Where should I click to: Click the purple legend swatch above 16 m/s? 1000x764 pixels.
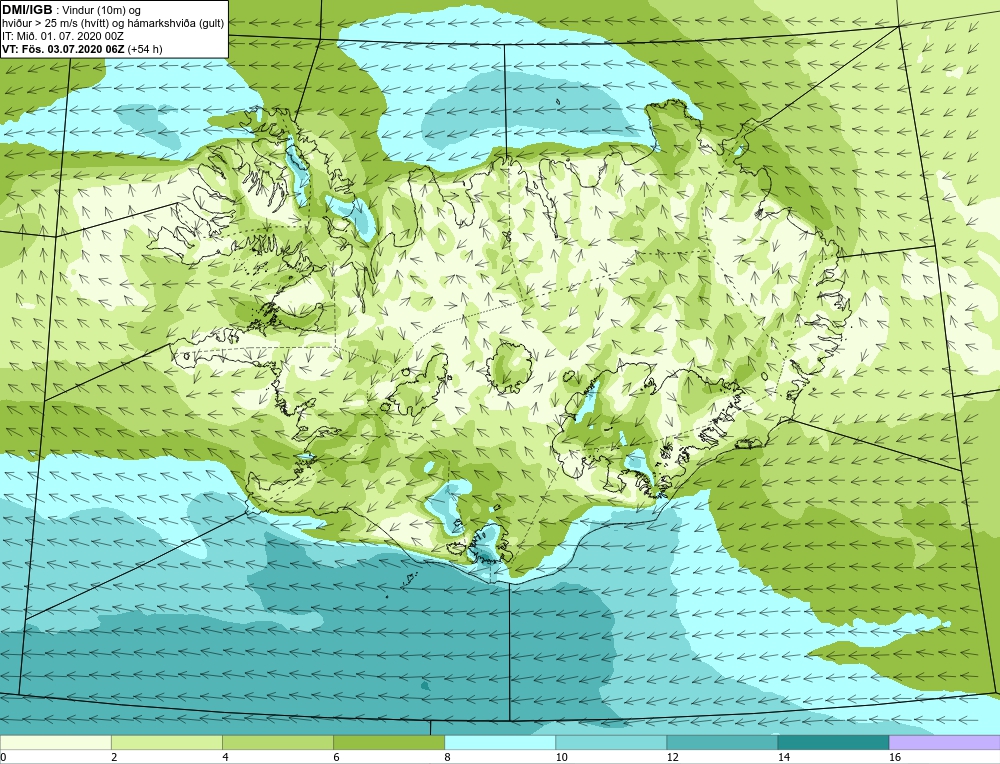pyautogui.click(x=945, y=742)
